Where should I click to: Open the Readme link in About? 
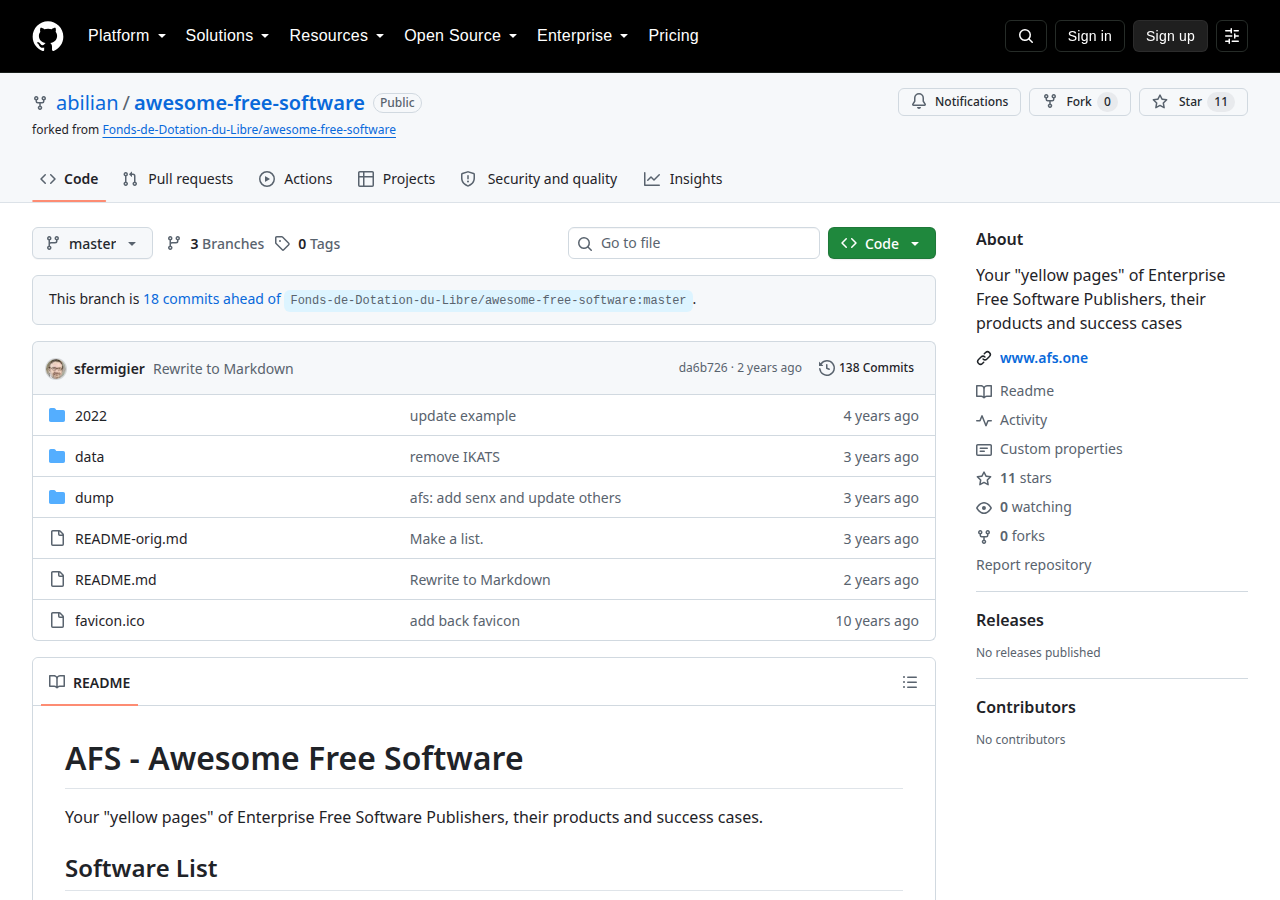1015,391
